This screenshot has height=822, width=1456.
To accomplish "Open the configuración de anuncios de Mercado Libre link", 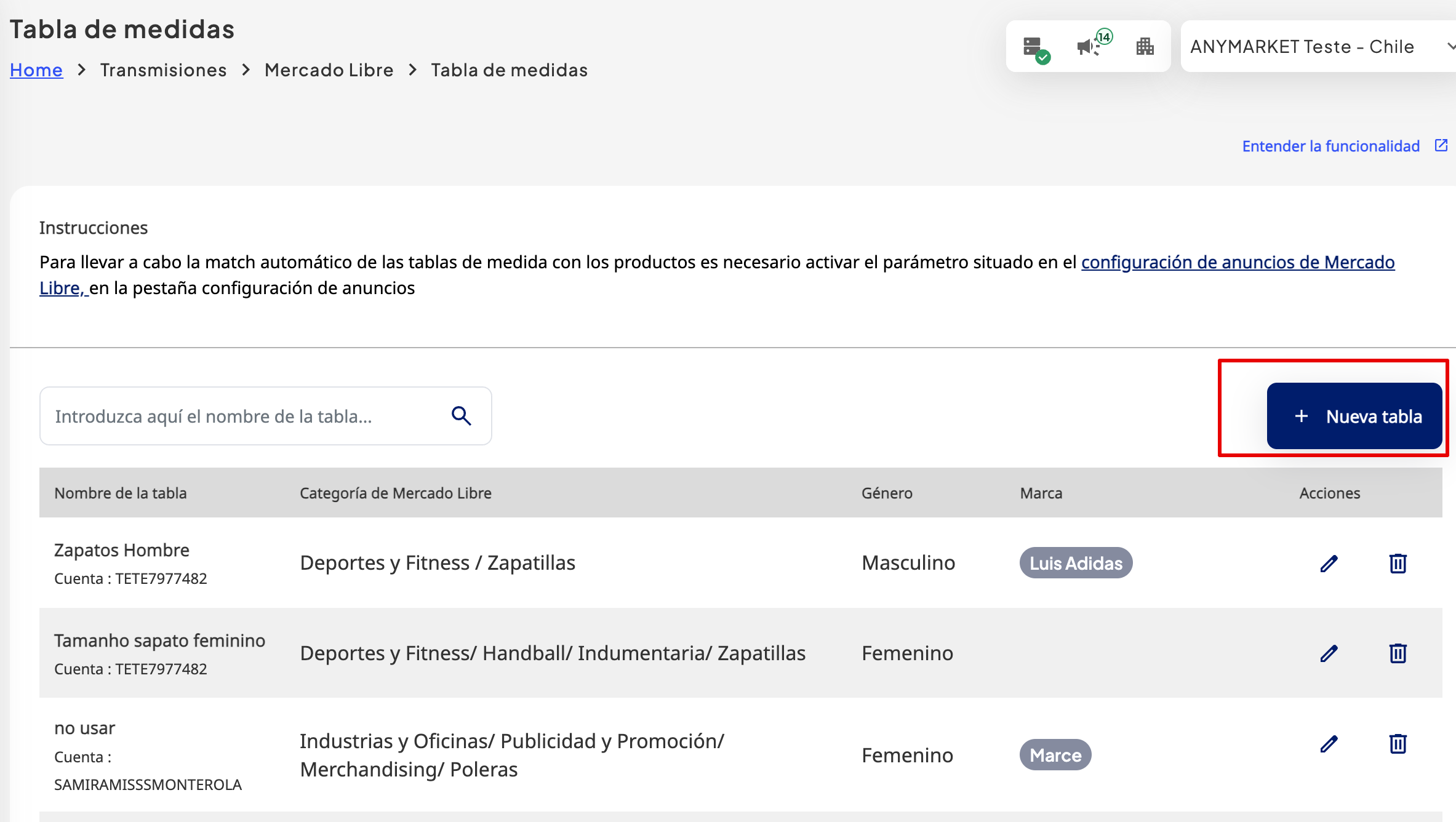I will [1237, 262].
